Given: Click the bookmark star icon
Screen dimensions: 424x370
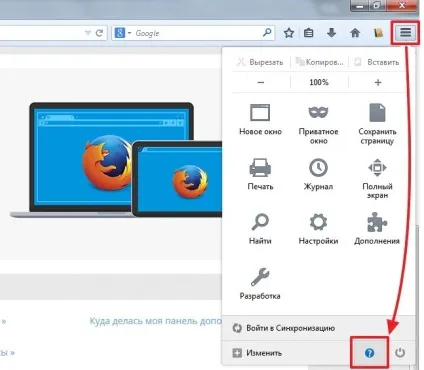Looking at the screenshot, I should click(289, 33).
